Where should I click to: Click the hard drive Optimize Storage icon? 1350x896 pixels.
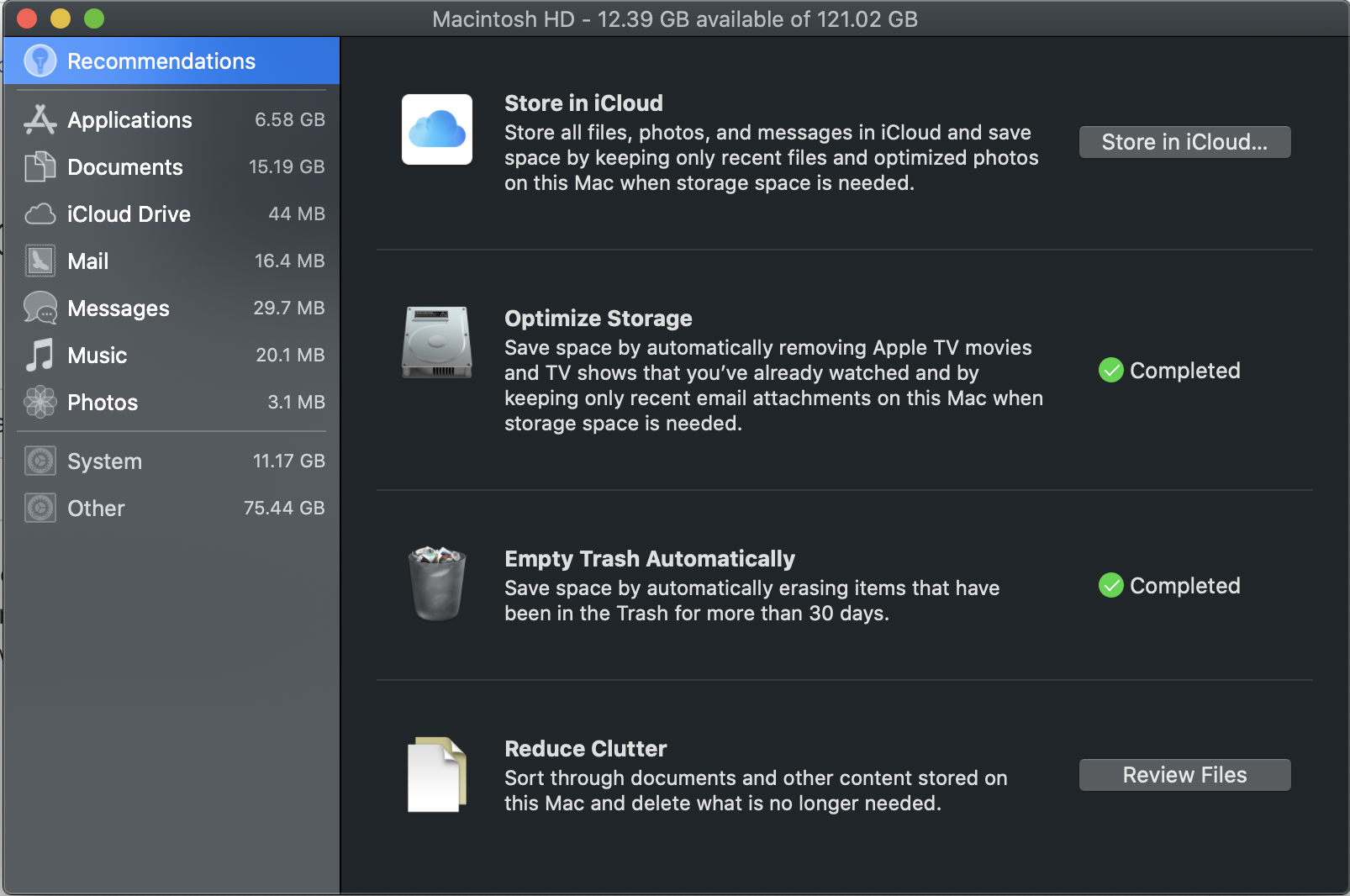tap(437, 343)
